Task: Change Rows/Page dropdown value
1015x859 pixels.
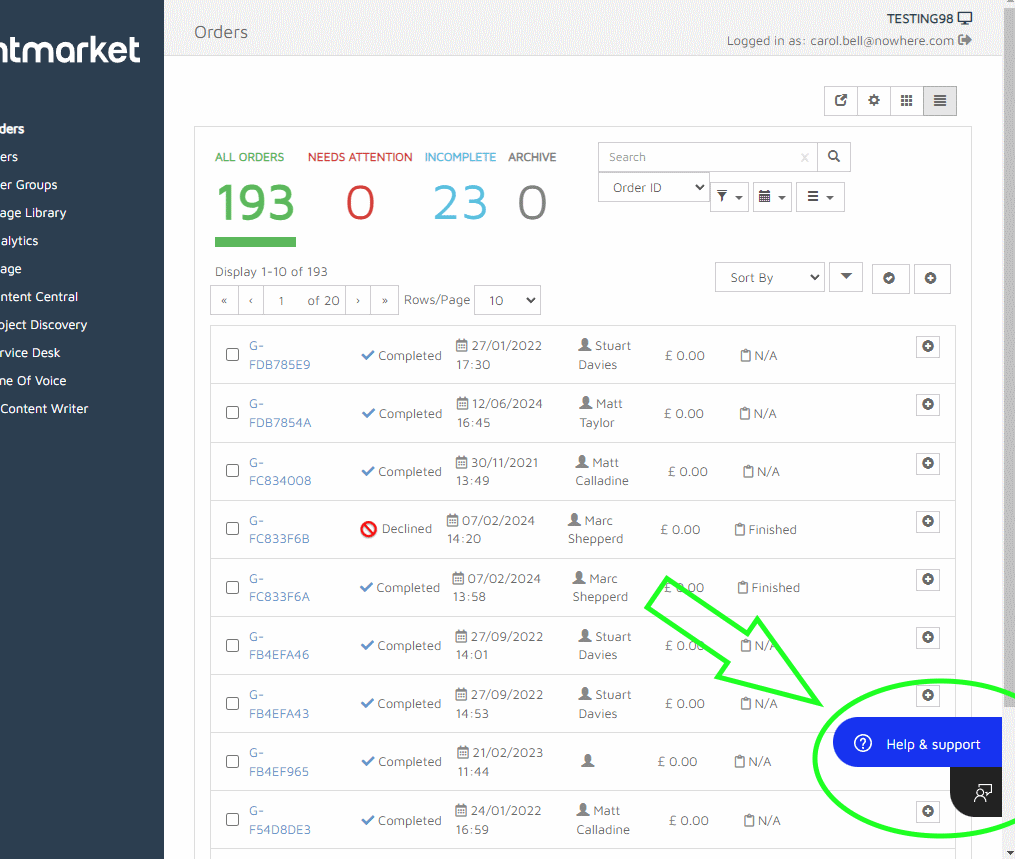Action: click(x=507, y=300)
